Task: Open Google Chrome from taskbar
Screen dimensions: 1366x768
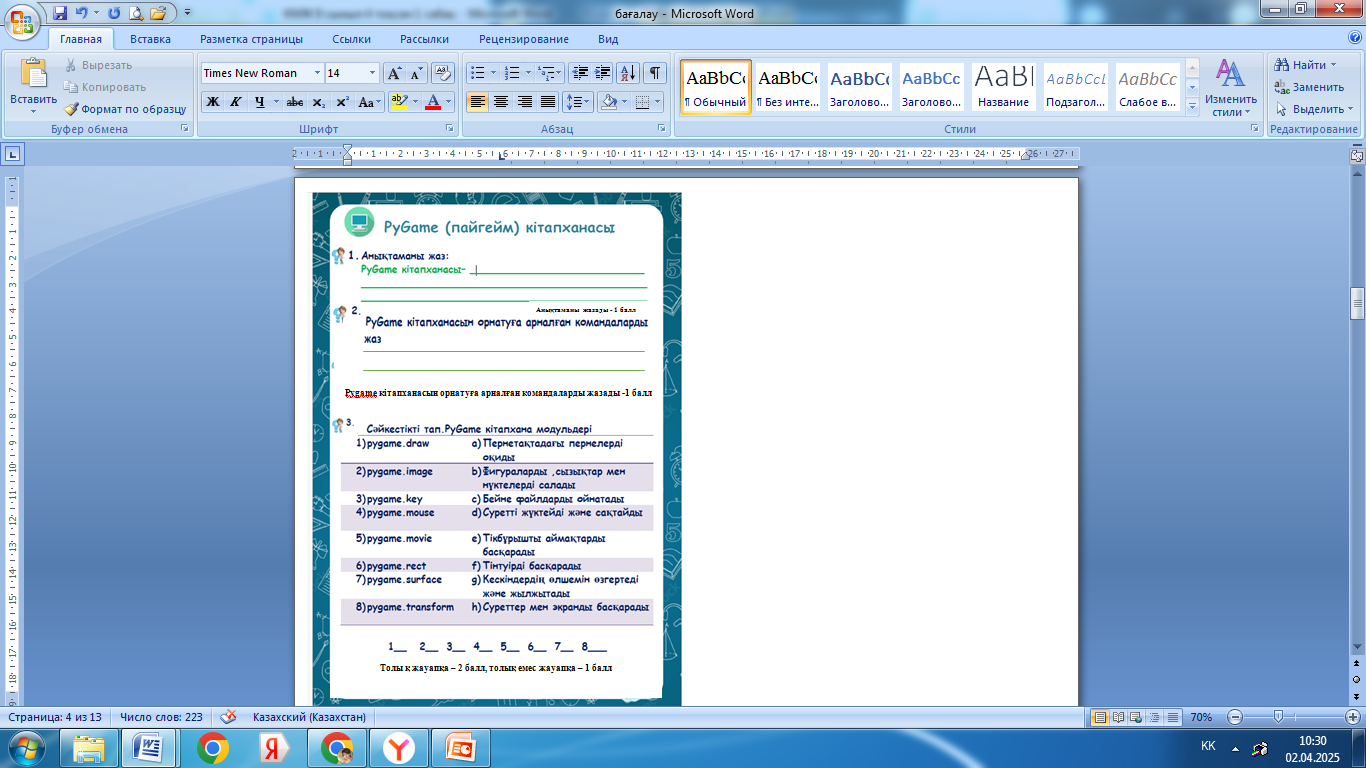Action: (x=212, y=747)
